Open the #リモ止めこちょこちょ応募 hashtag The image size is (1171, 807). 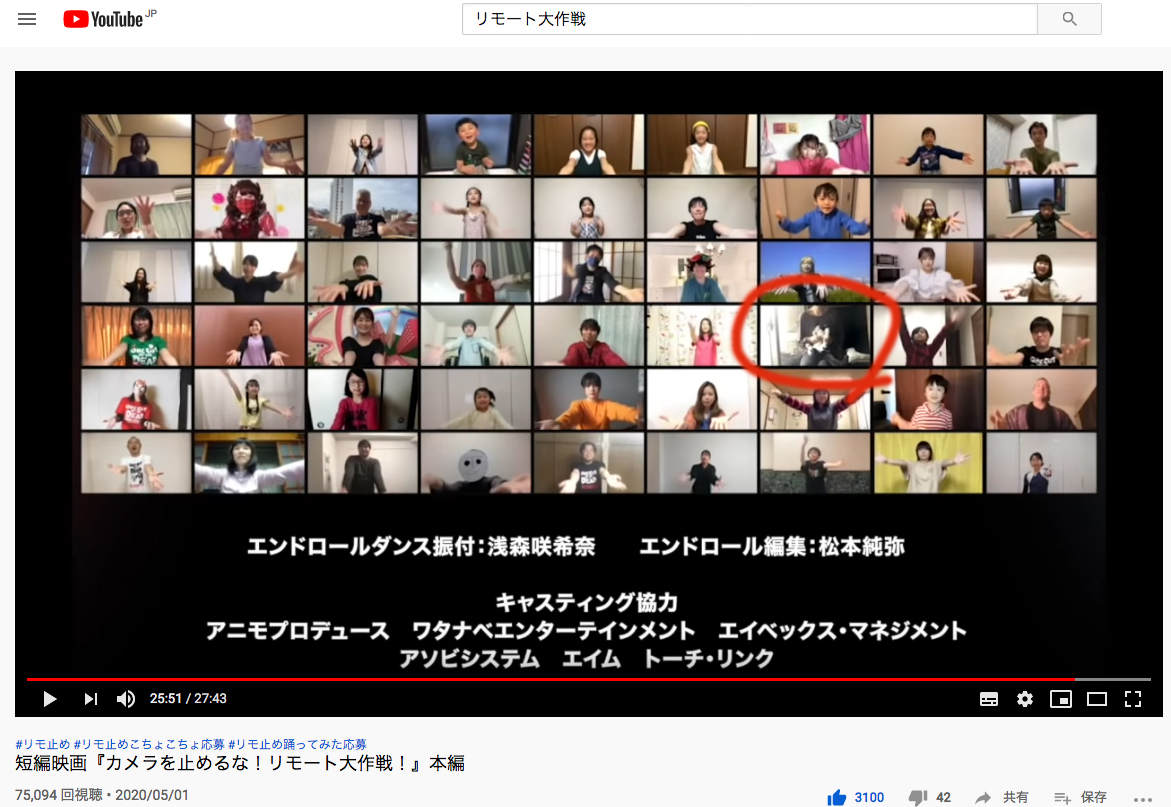click(x=149, y=744)
